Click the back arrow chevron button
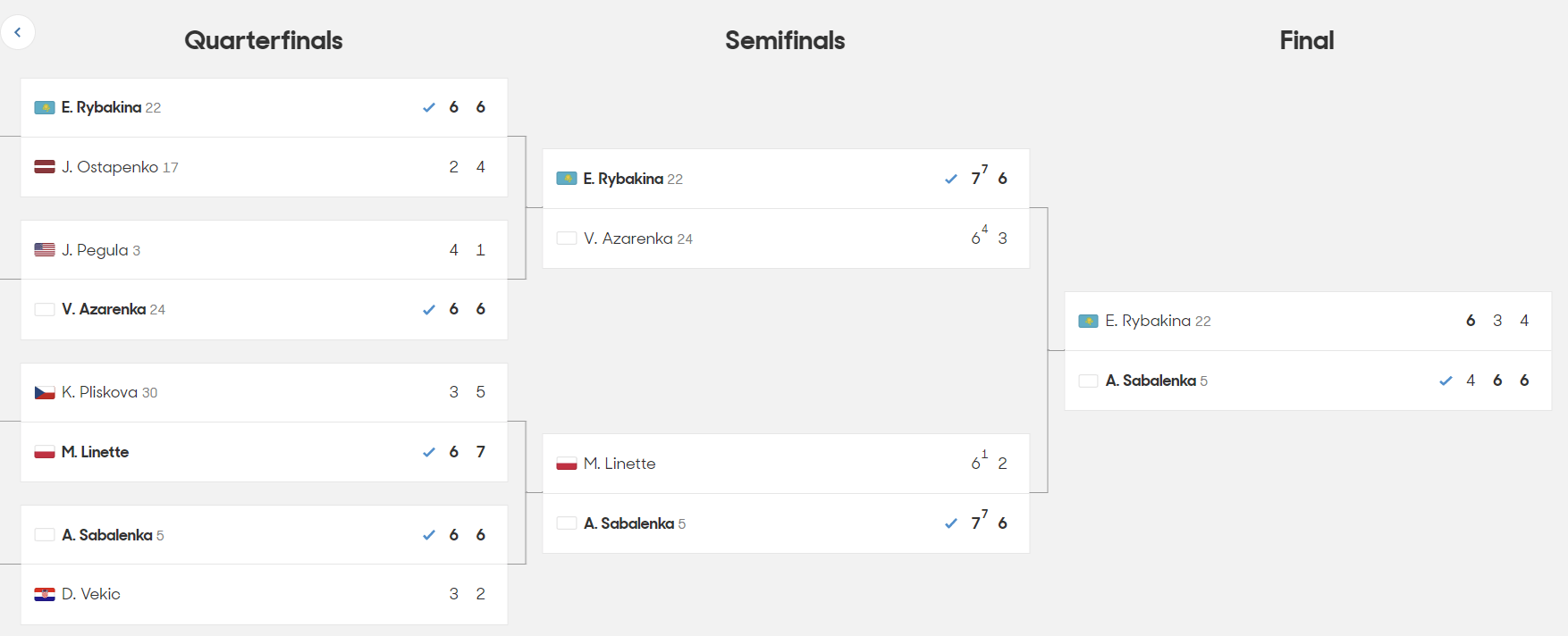The width and height of the screenshot is (1568, 636). tap(17, 32)
